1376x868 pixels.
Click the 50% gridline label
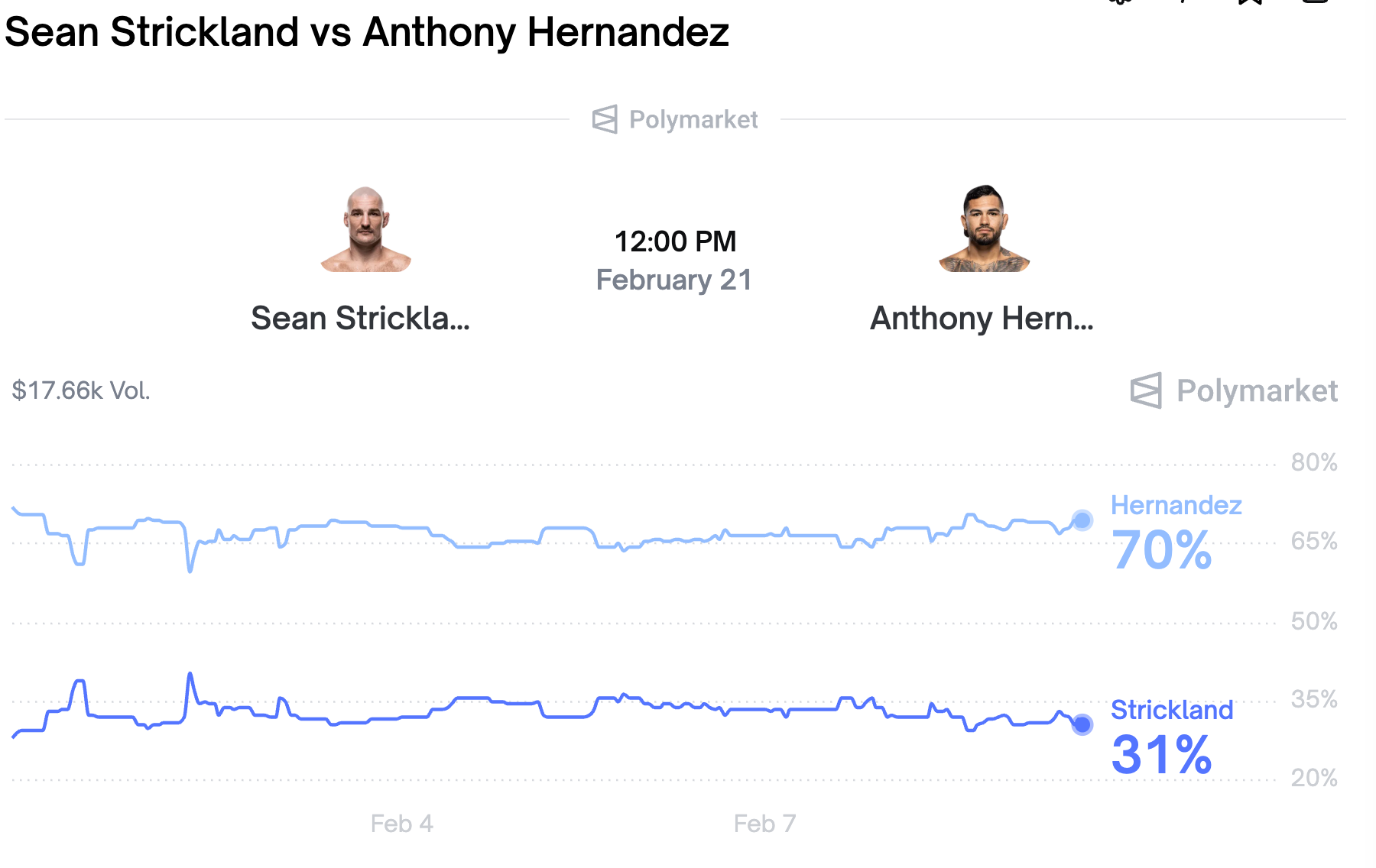(1313, 621)
